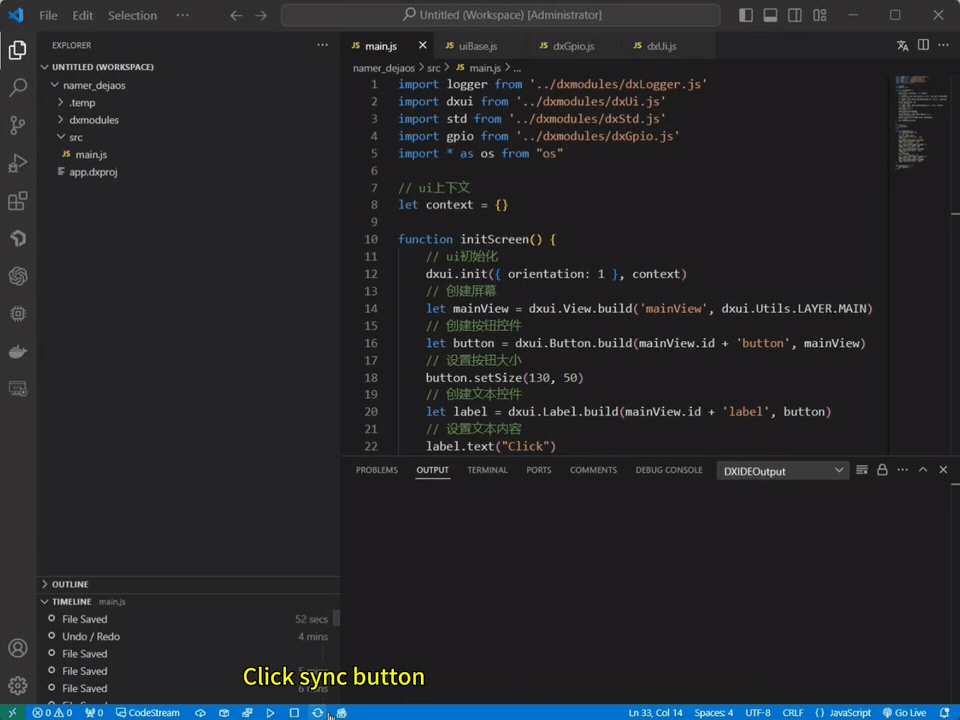Toggle the bottom panel visibility
Screen dimensions: 960x720
770,15
